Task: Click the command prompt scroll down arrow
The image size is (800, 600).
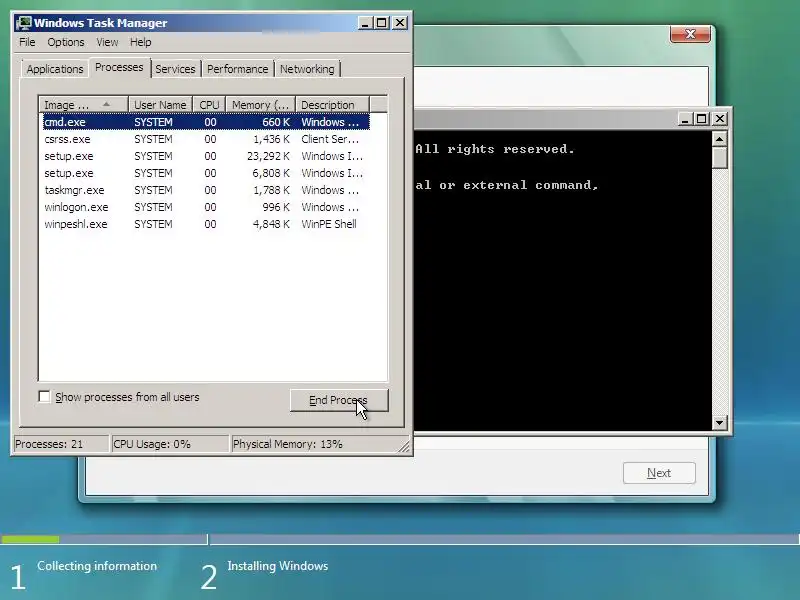Action: (719, 422)
